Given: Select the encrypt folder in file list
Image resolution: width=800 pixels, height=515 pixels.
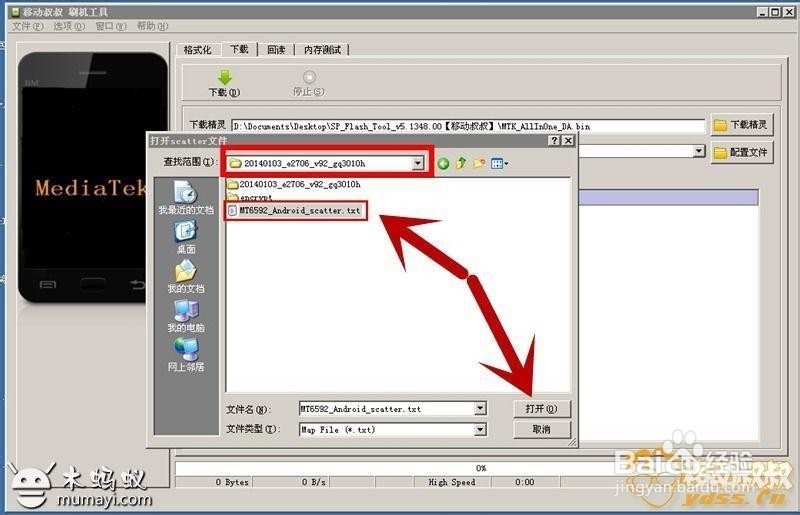Looking at the screenshot, I should pos(250,197).
